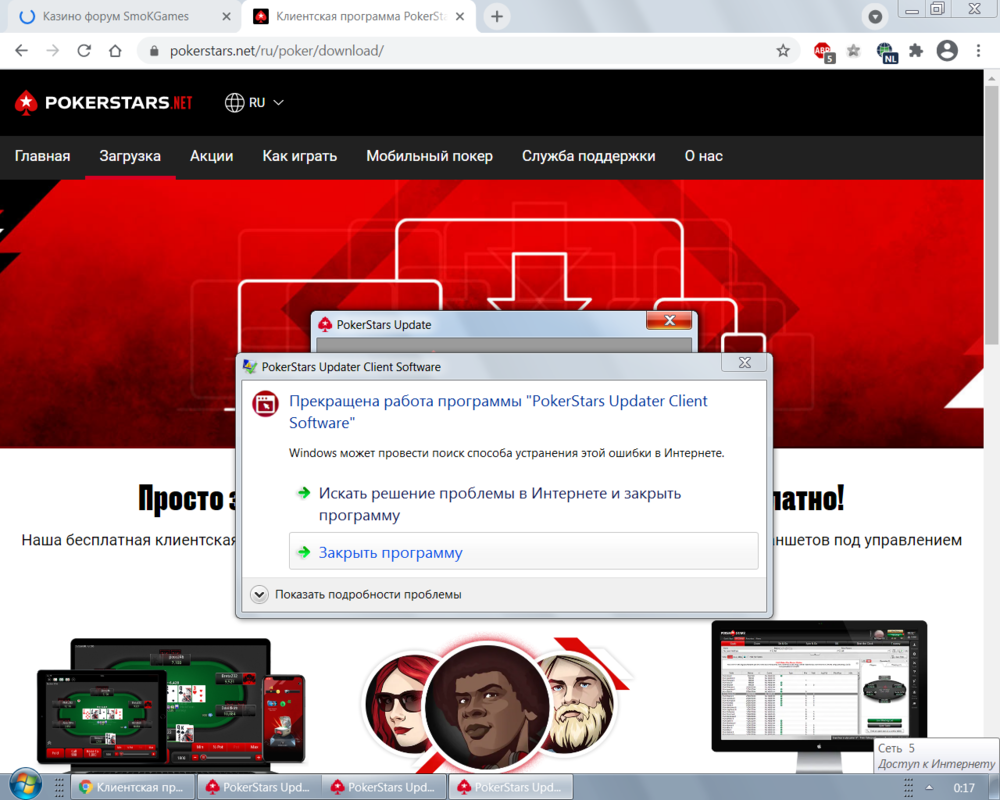Click the PokerStars Update title bar icon
1000x800 pixels.
tap(325, 325)
